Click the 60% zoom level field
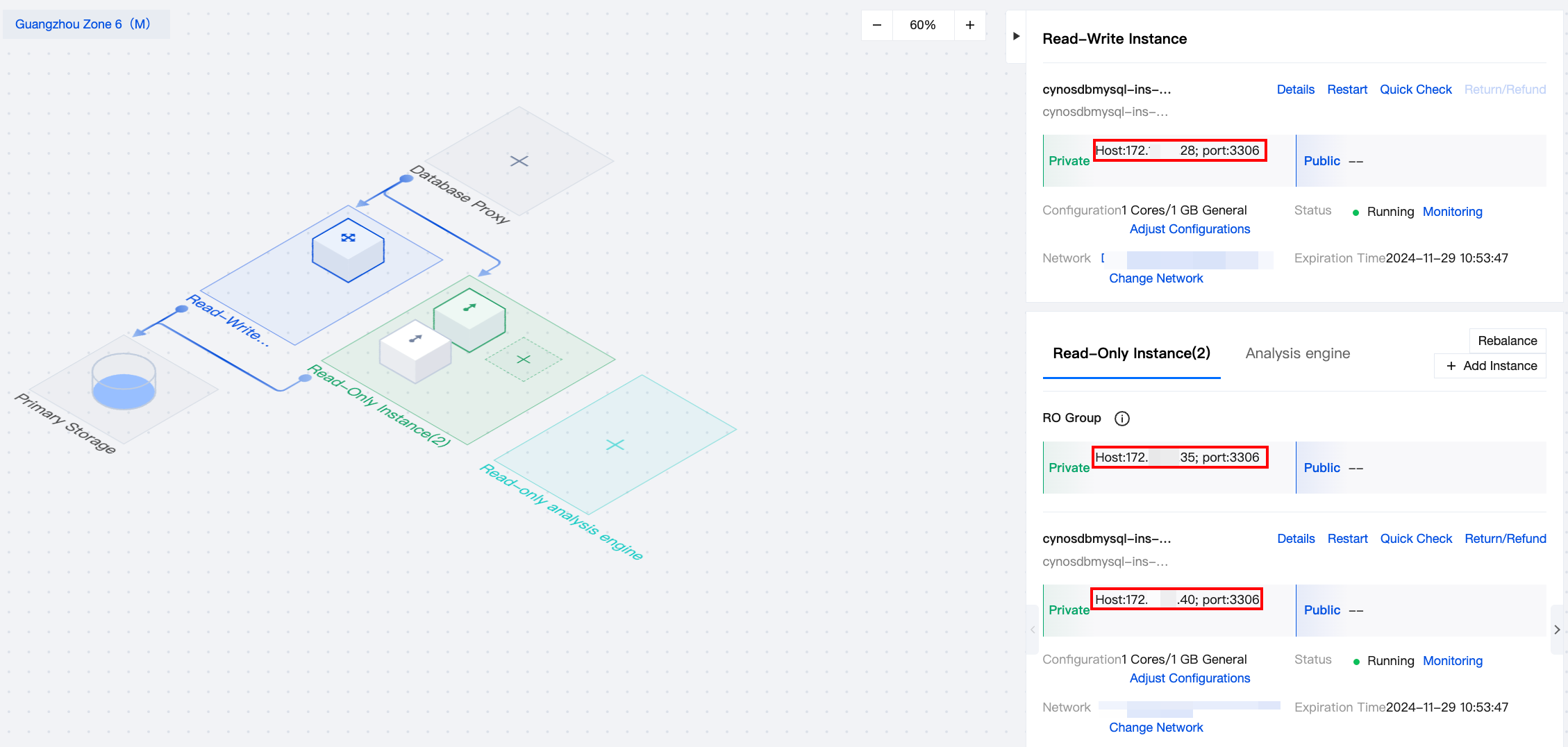 (x=922, y=25)
